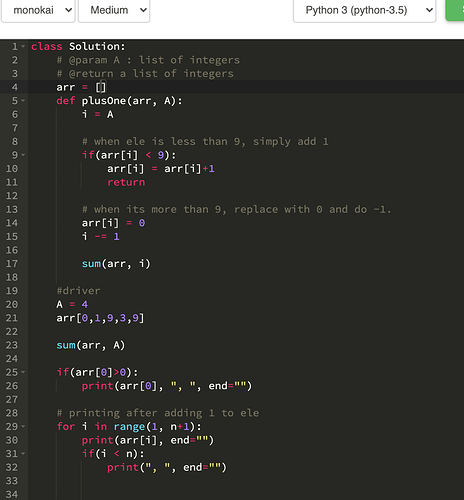
Task: Collapse the plusOne function fold at line 5
Action: [23, 101]
